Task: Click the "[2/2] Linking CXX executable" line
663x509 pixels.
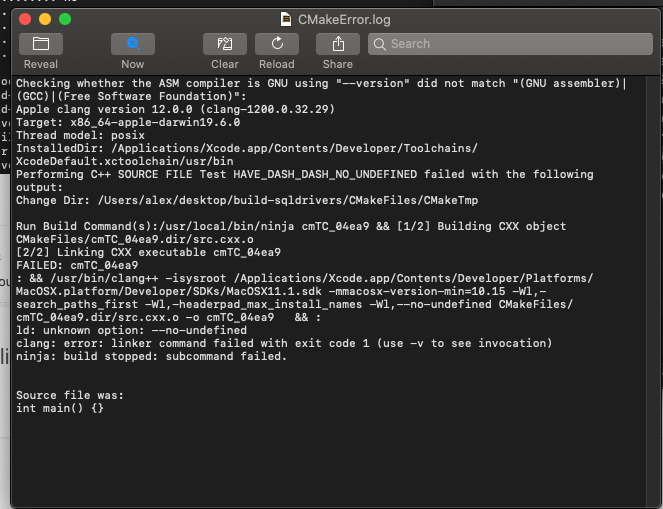Action: 148,252
